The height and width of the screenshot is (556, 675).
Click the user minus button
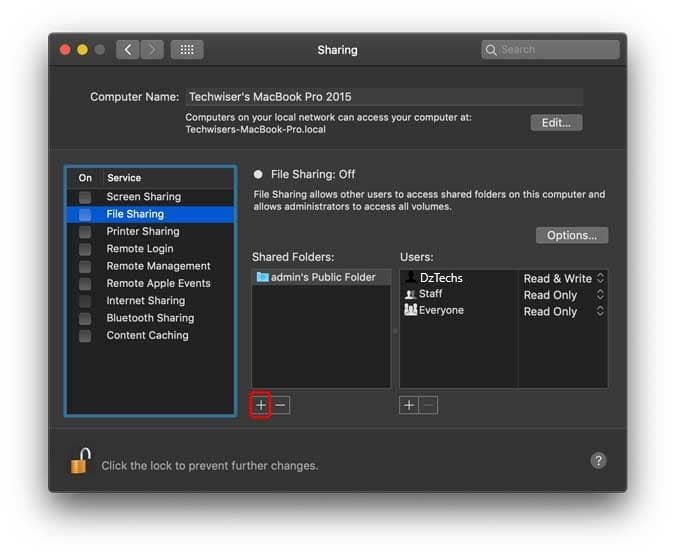(428, 405)
